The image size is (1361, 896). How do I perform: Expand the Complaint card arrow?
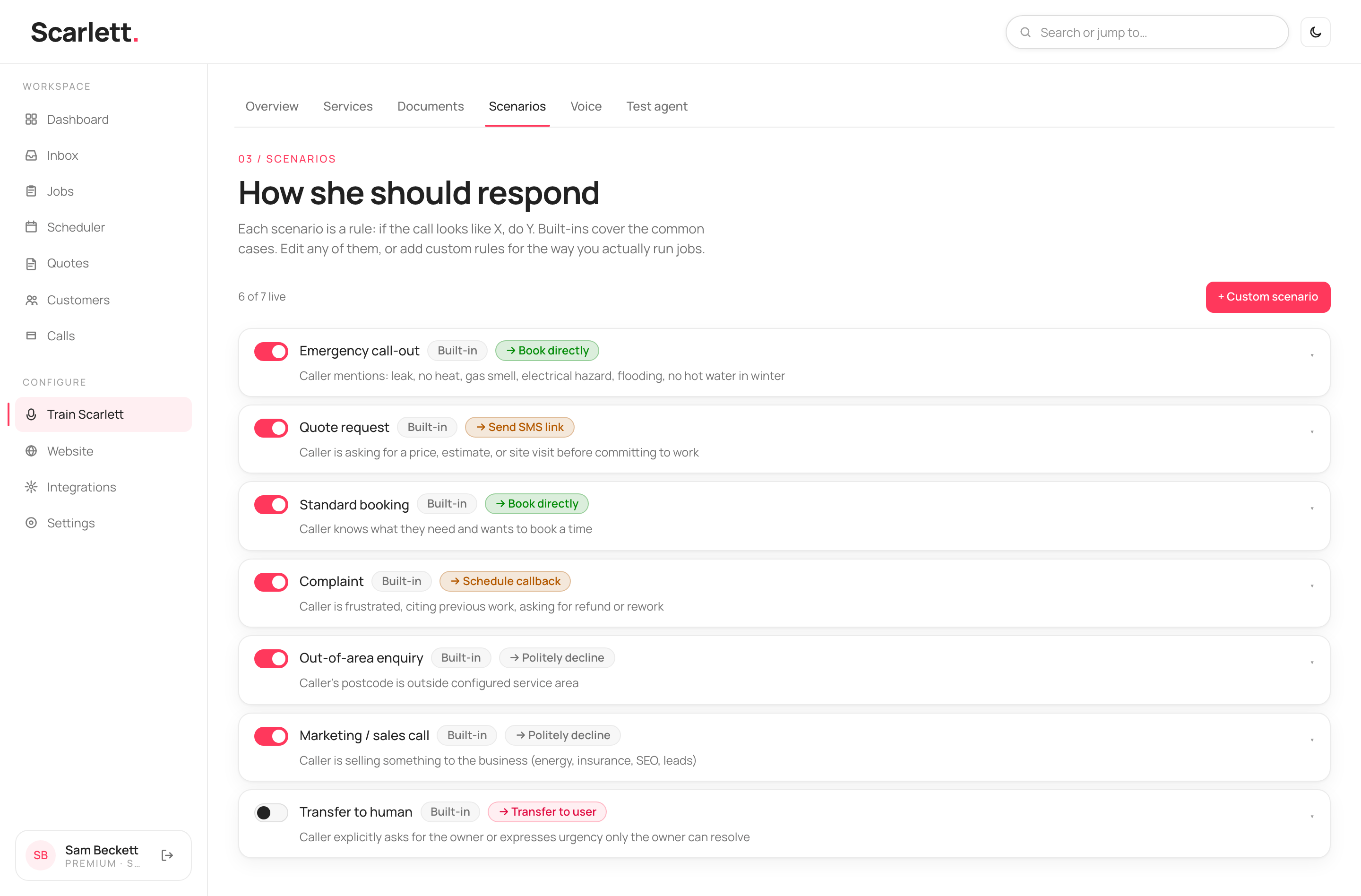click(x=1312, y=586)
